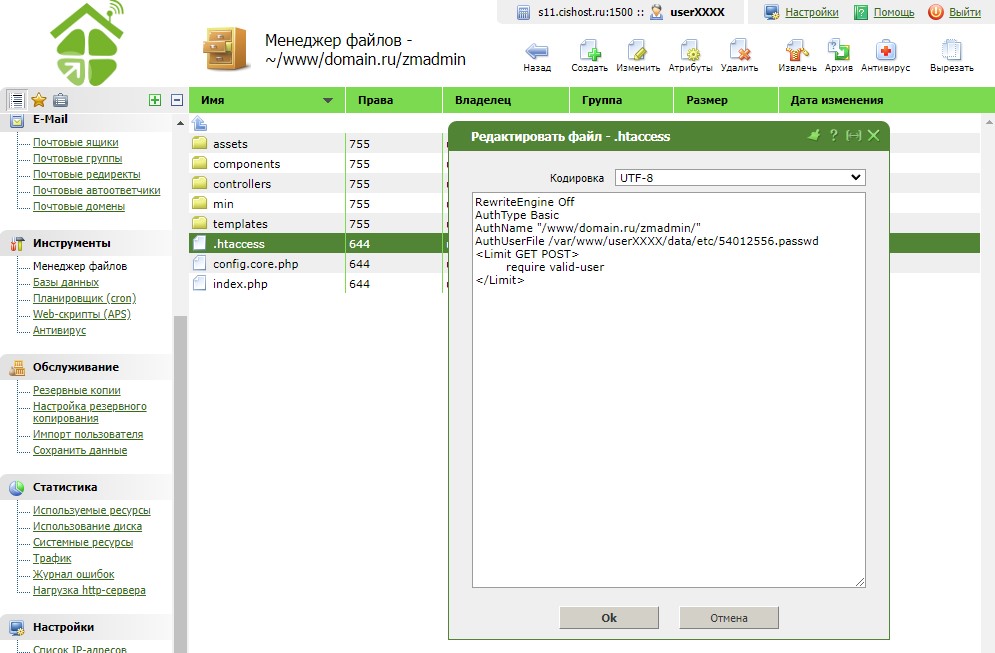Open favorites via star icon in sidebar
Screen dimensions: 995x653
click(x=39, y=100)
